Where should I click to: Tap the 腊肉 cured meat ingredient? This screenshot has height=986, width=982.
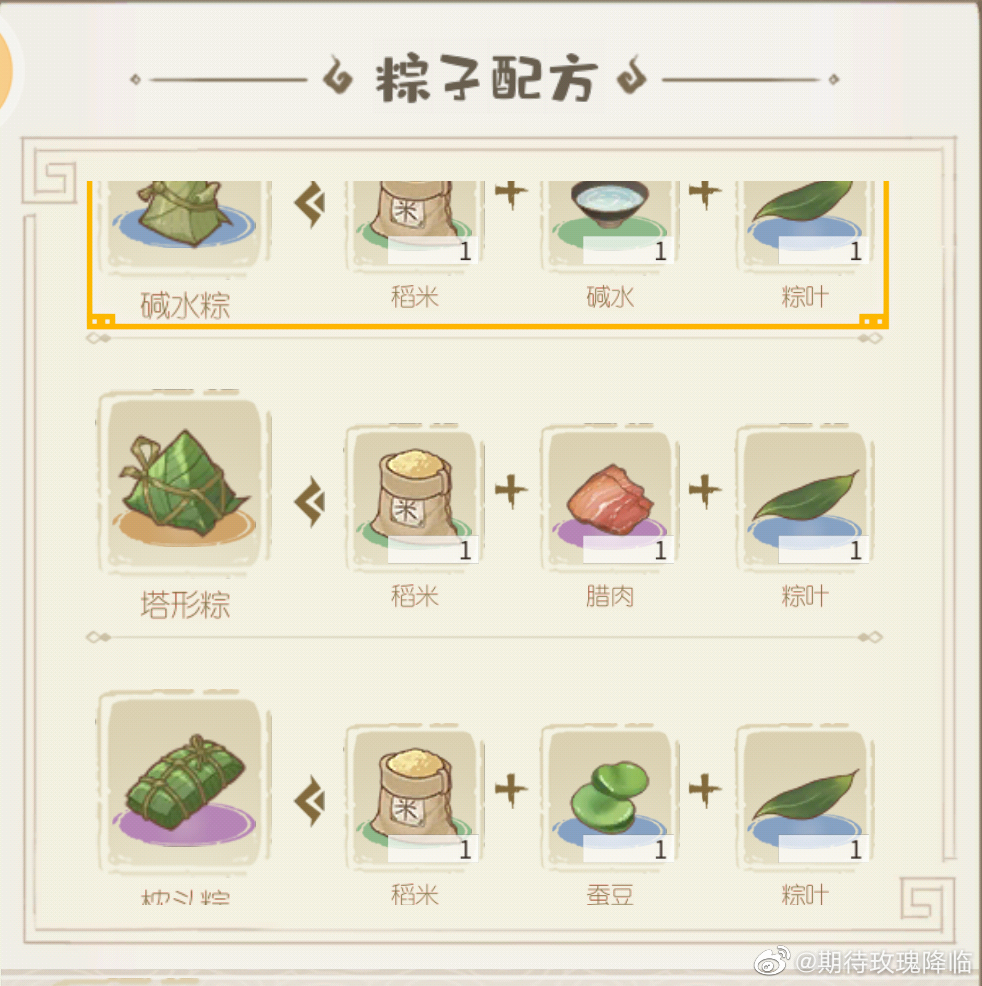[x=610, y=498]
